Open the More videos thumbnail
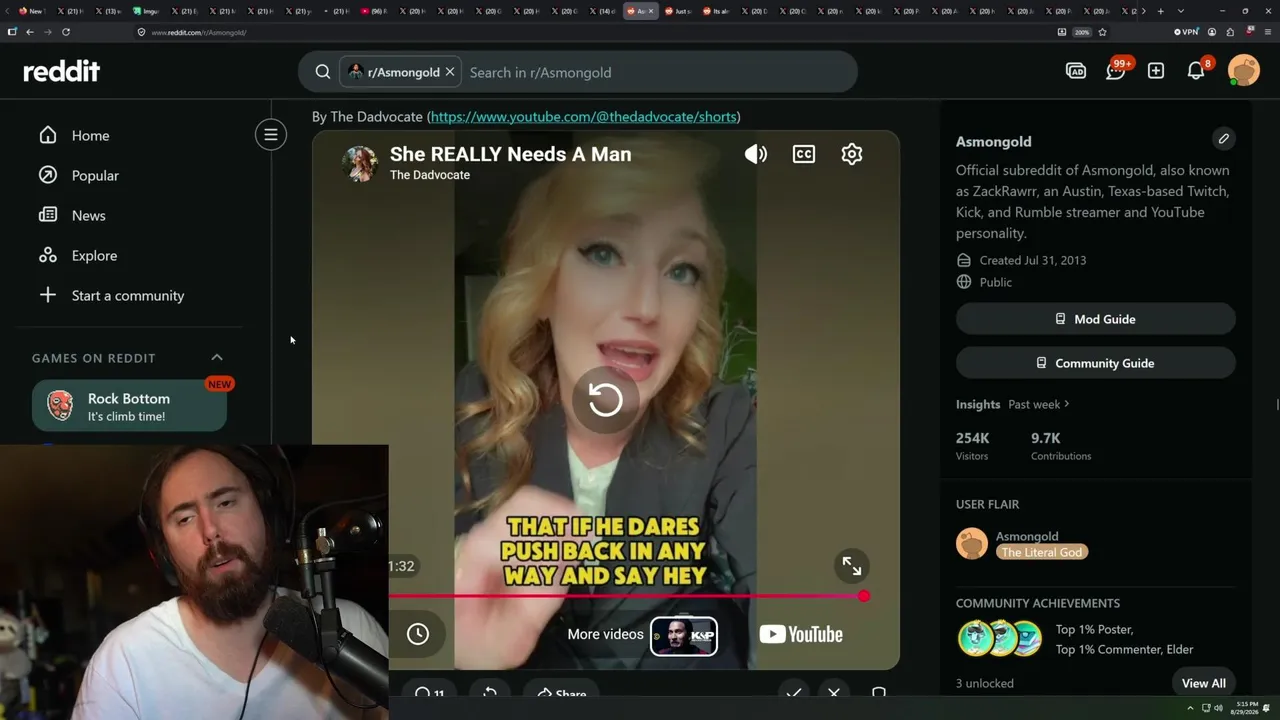 point(684,636)
